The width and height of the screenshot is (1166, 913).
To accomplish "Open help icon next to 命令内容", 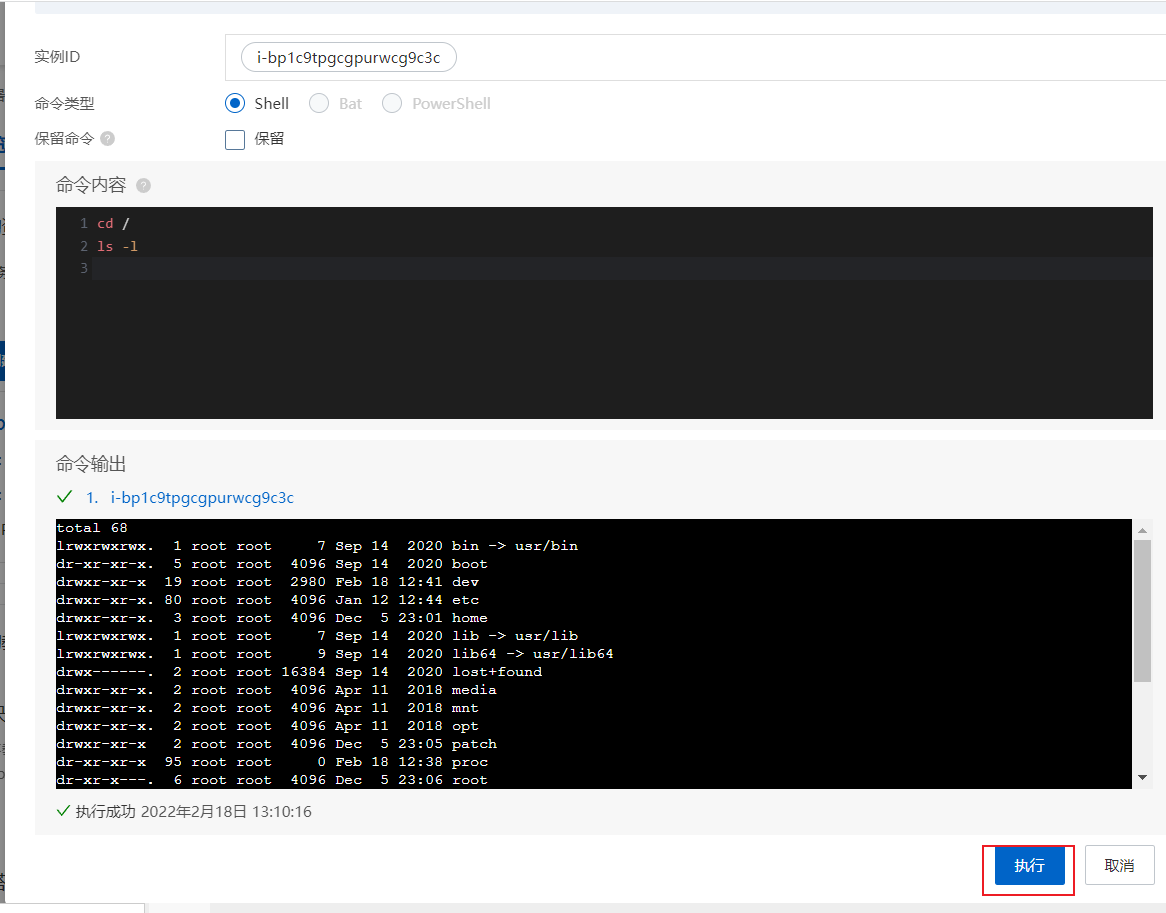I will [144, 186].
